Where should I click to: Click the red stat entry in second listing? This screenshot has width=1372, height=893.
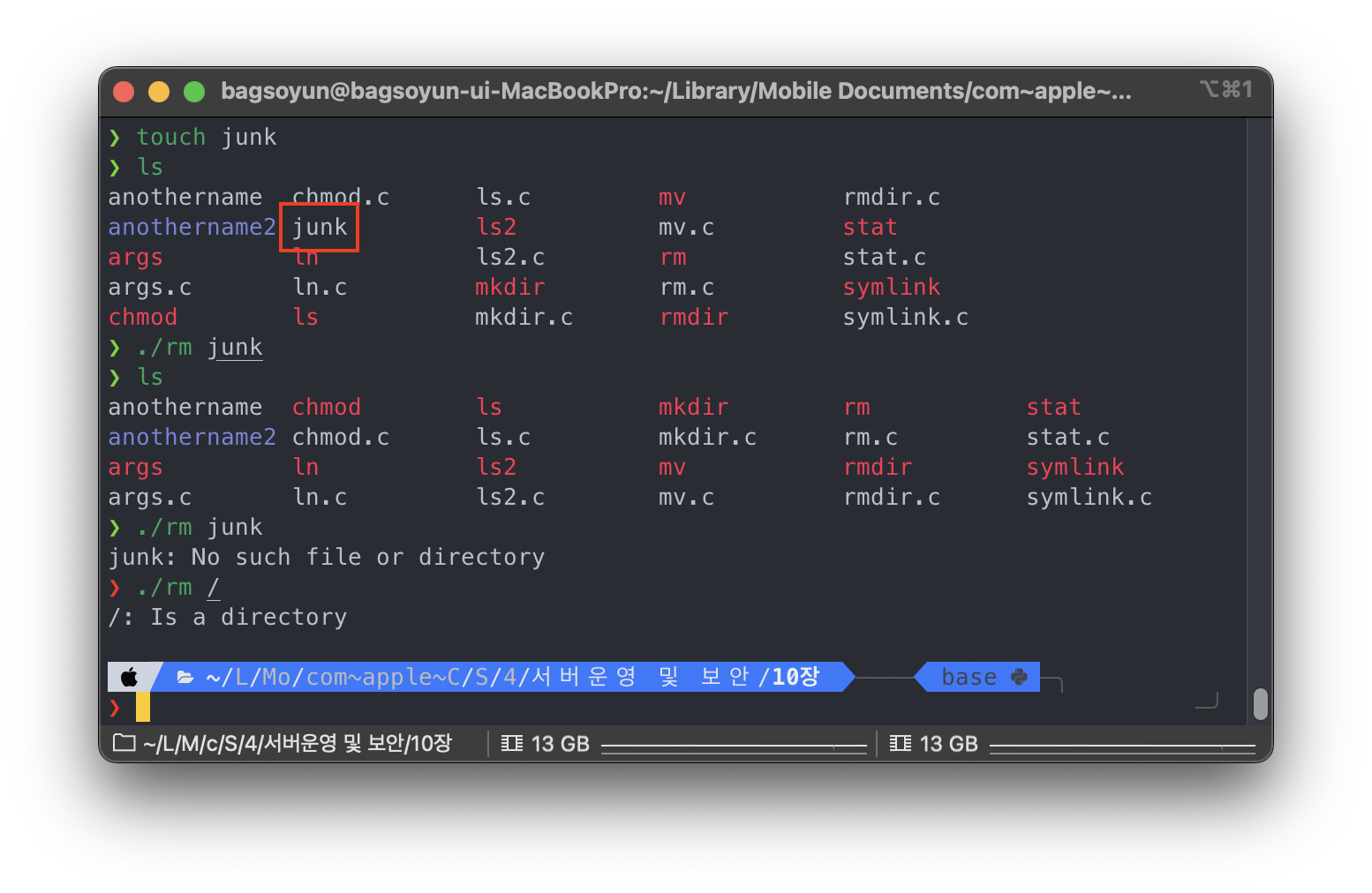(1054, 407)
